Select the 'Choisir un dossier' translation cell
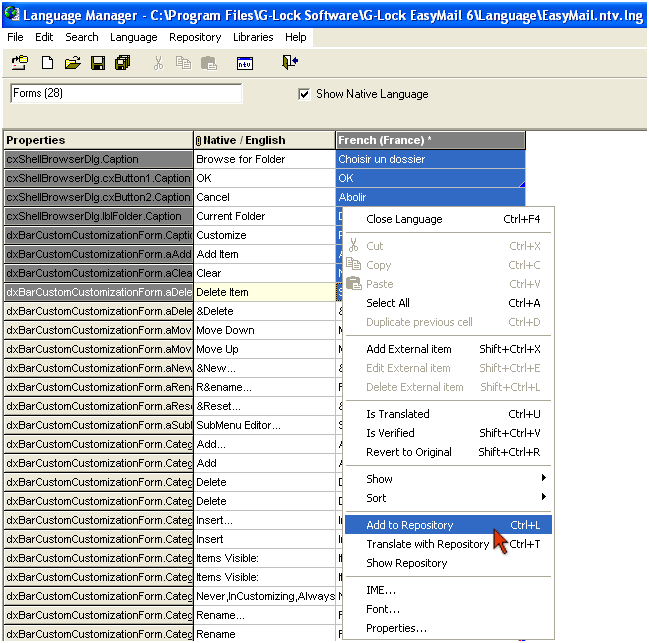The image size is (649, 643). click(430, 159)
